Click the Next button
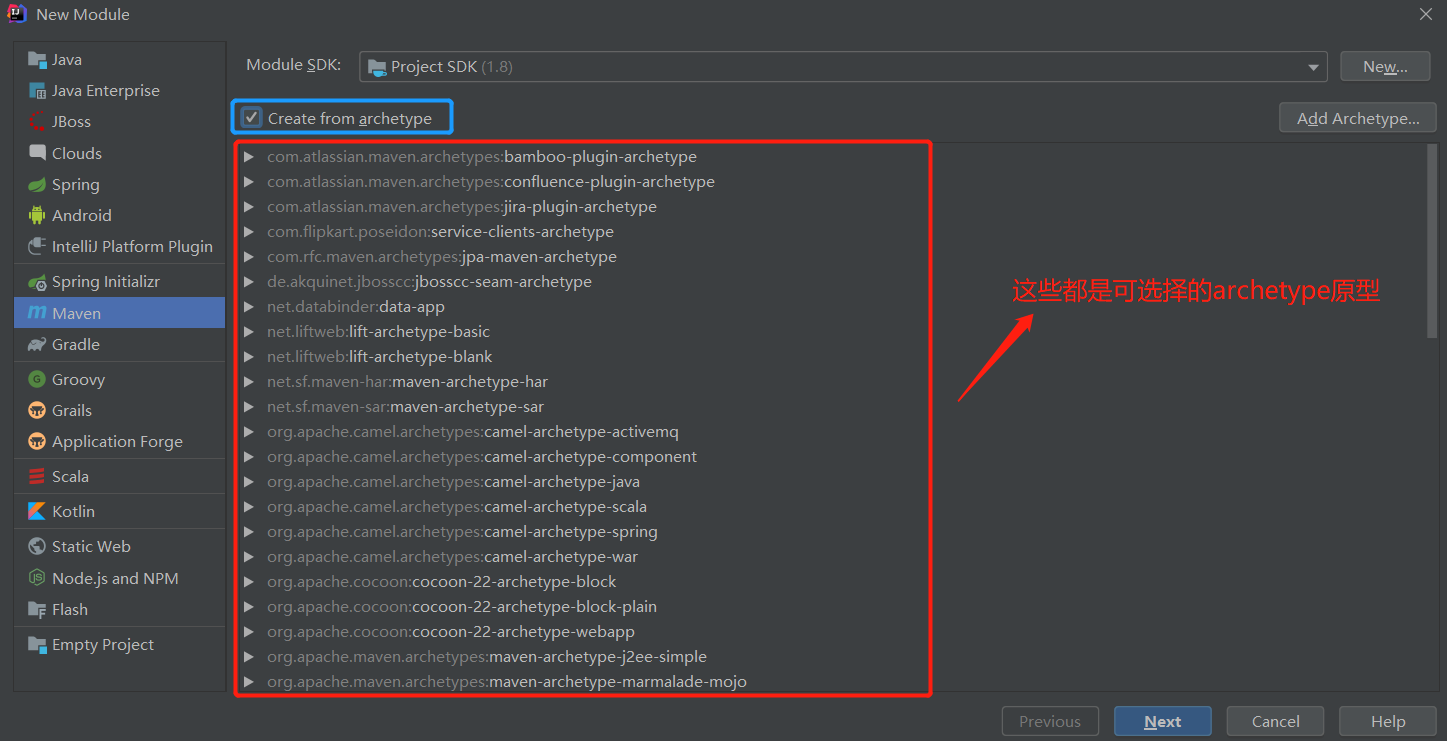The height and width of the screenshot is (741, 1447). [1163, 722]
